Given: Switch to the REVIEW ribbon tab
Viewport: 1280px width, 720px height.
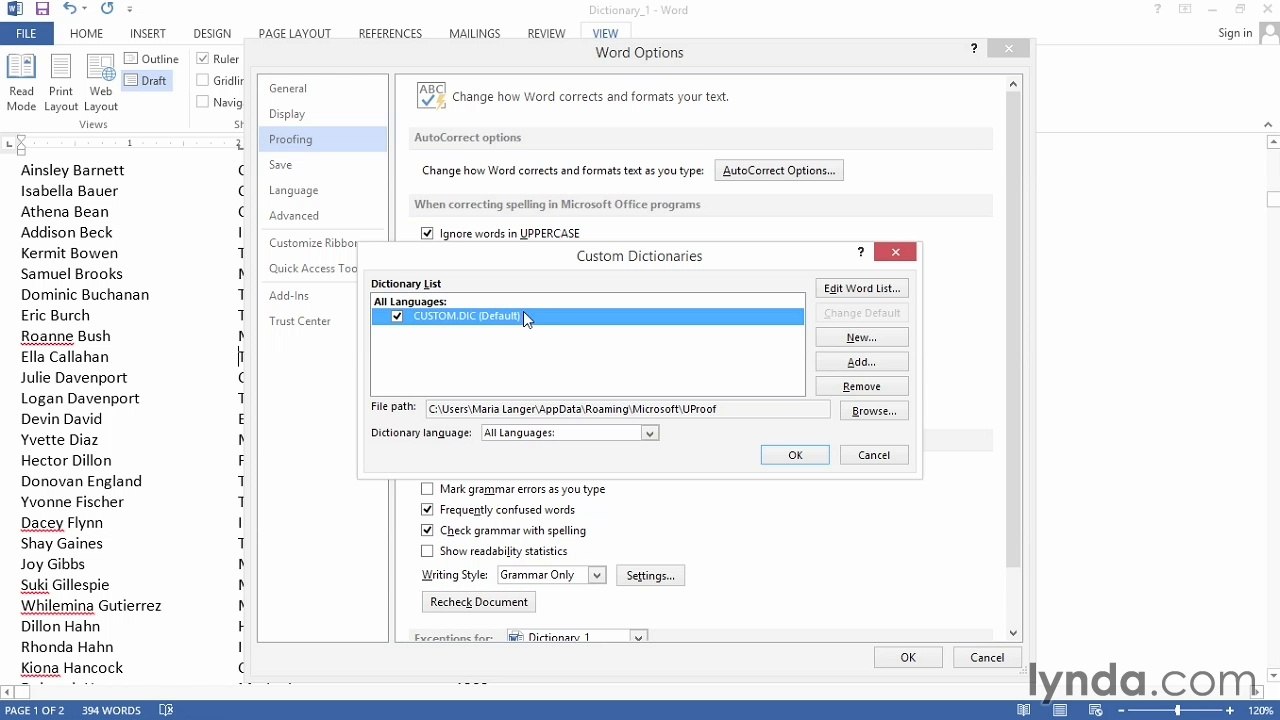Looking at the screenshot, I should 546,34.
